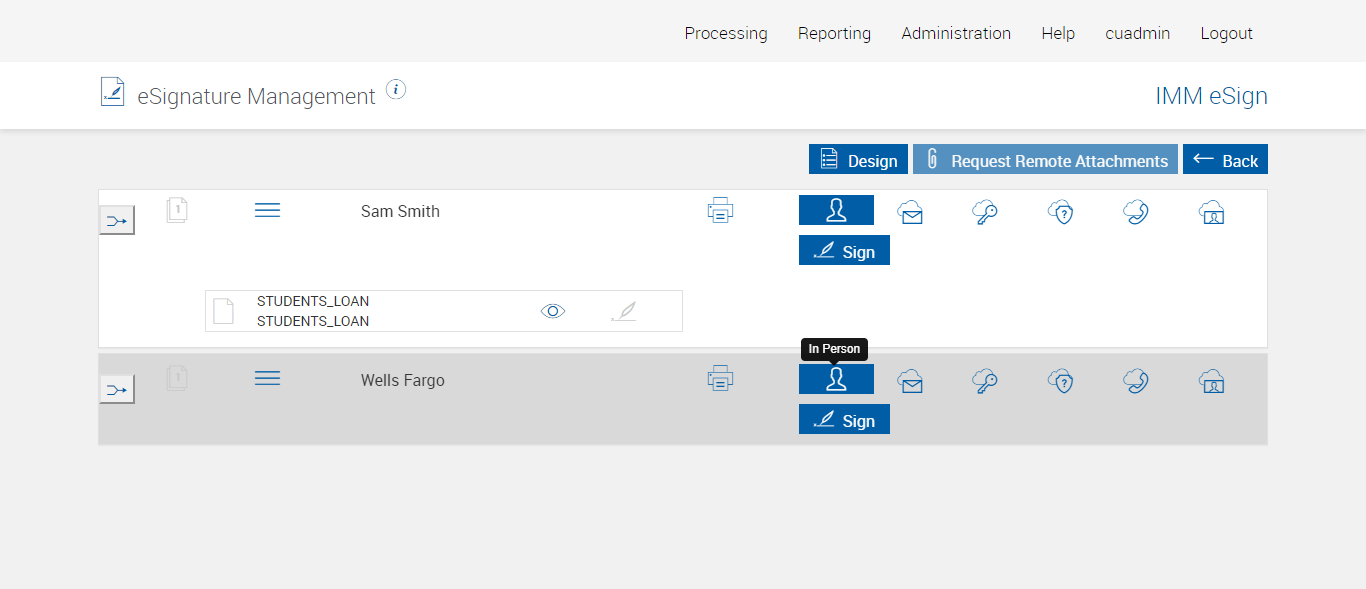The image size is (1366, 589).
Task: Click the arrow toggle beside Wells Fargo
Action: coord(117,389)
